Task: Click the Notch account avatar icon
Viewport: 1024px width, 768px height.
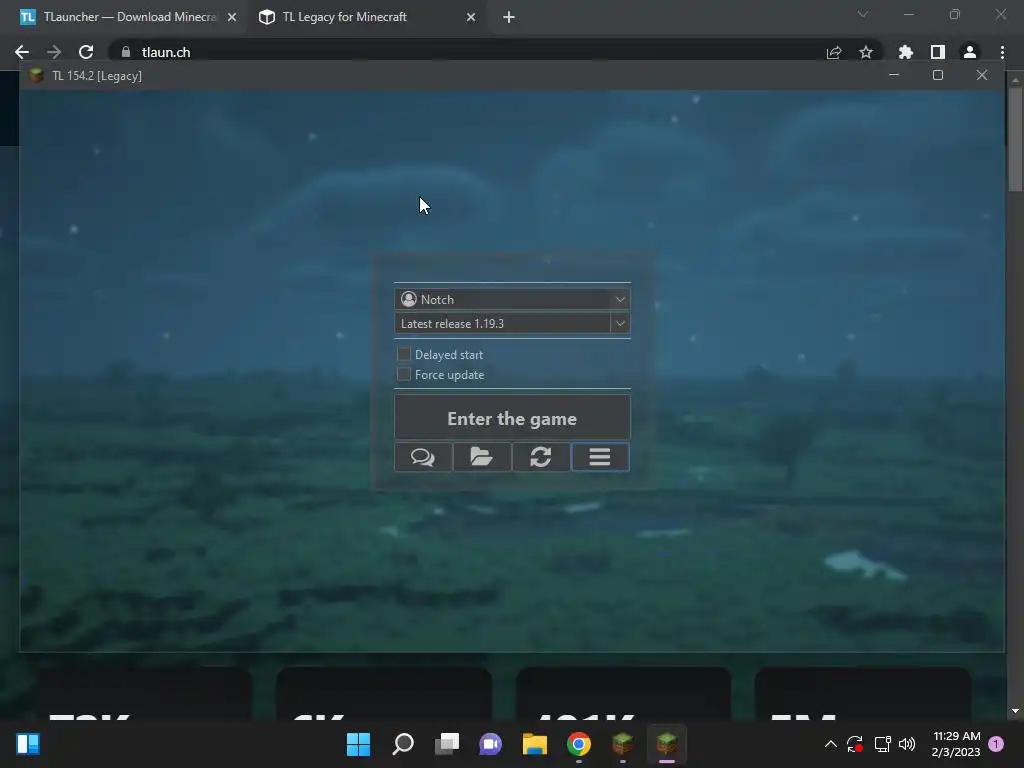Action: coord(409,299)
